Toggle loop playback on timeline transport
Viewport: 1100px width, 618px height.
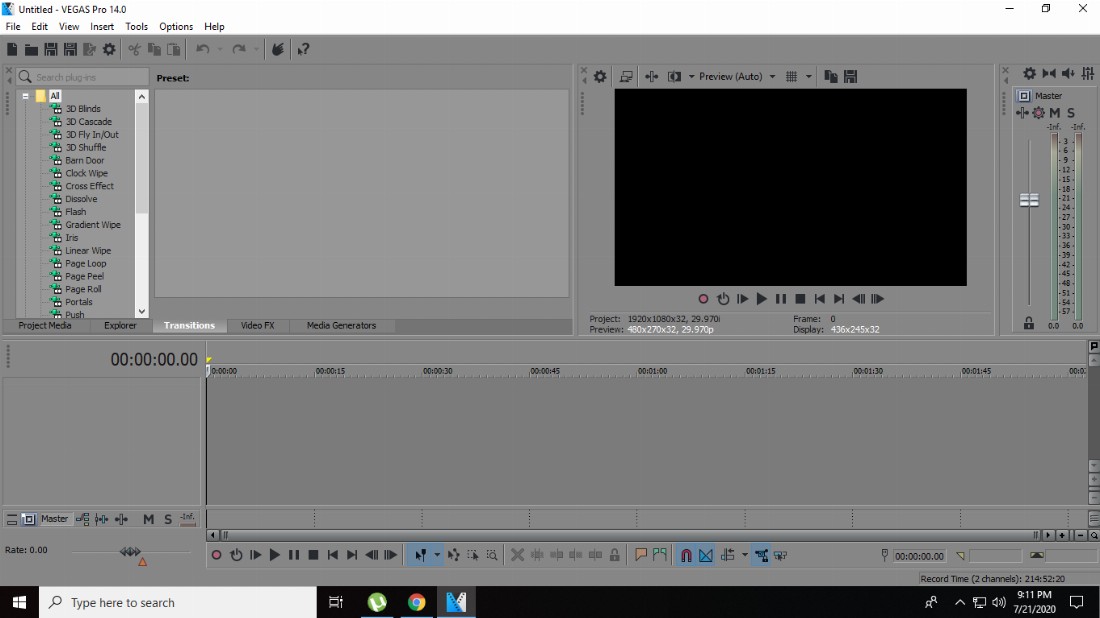point(236,555)
